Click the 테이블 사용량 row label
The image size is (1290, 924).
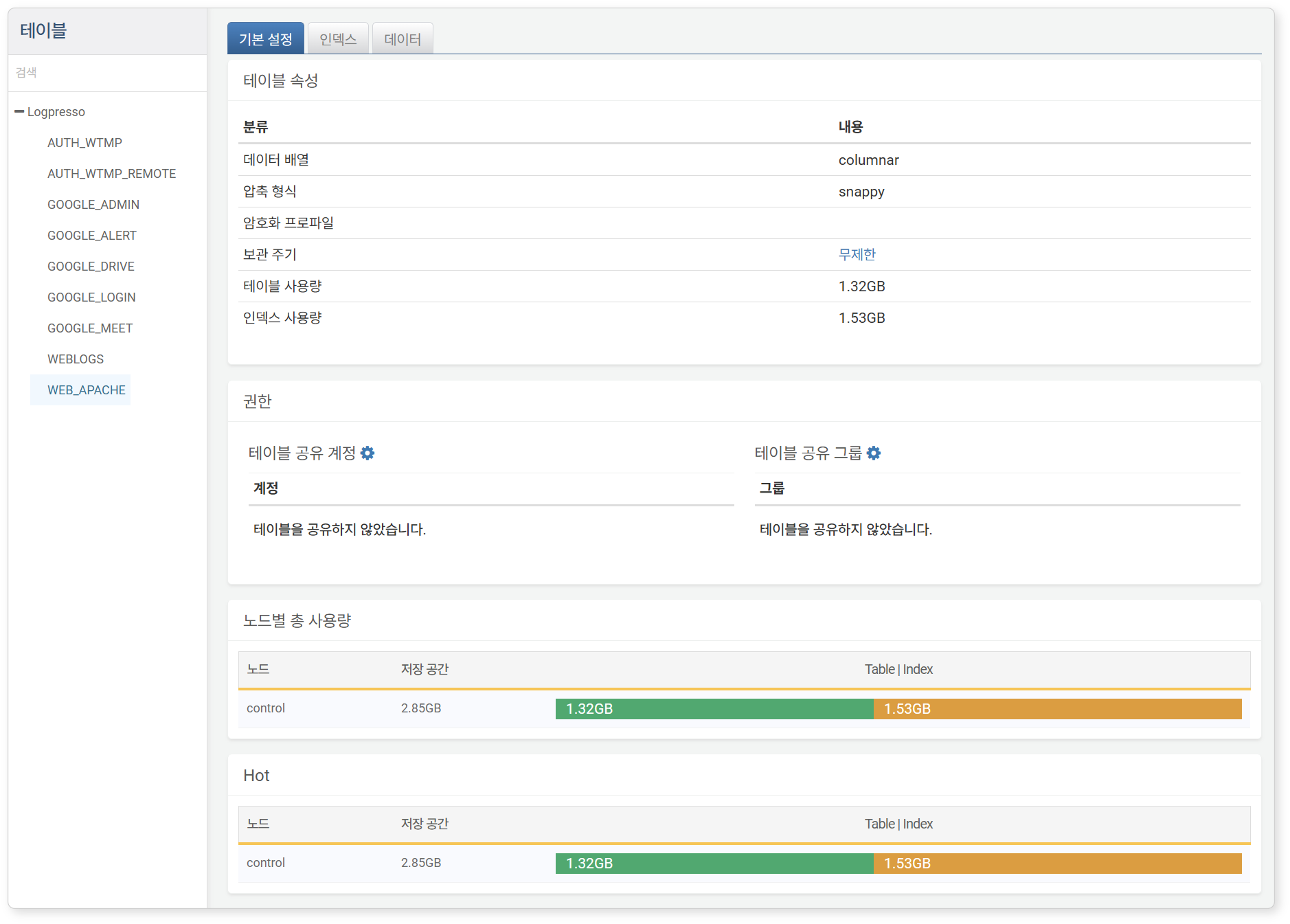tap(282, 286)
